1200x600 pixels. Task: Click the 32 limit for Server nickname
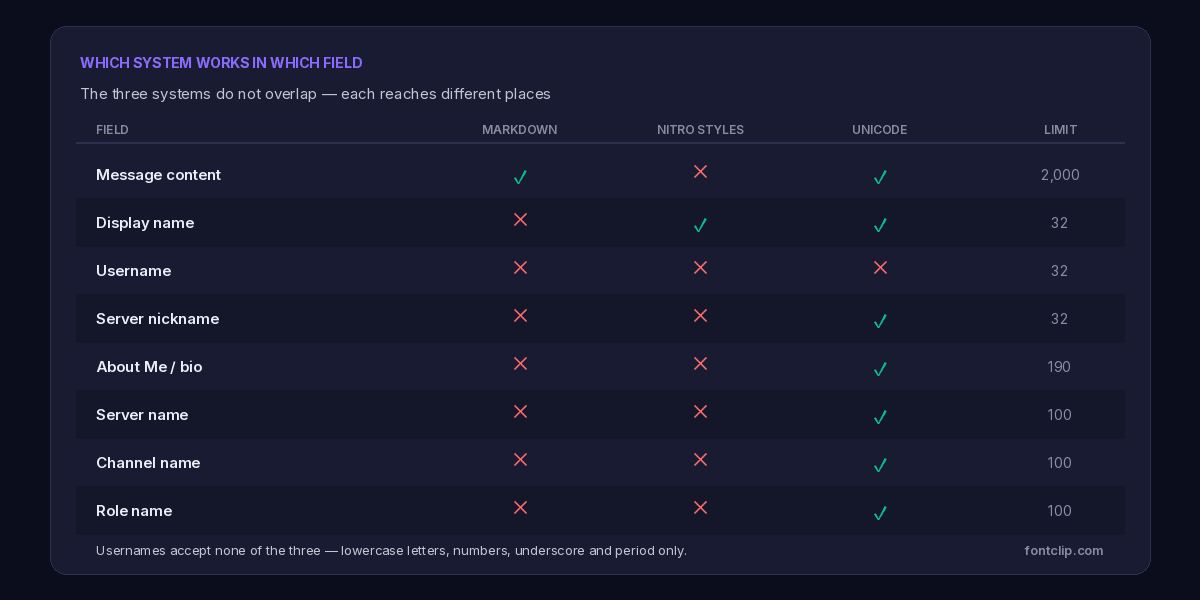(x=1060, y=319)
